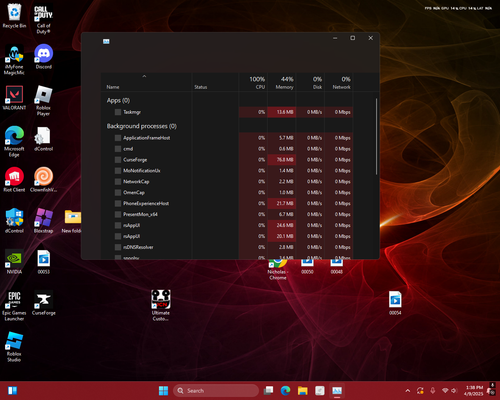Open the Discord desktop shortcut

[x=44, y=56]
